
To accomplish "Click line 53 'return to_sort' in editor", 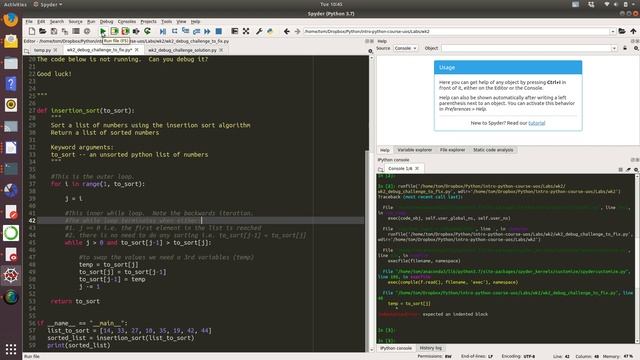I will click(x=76, y=301).
